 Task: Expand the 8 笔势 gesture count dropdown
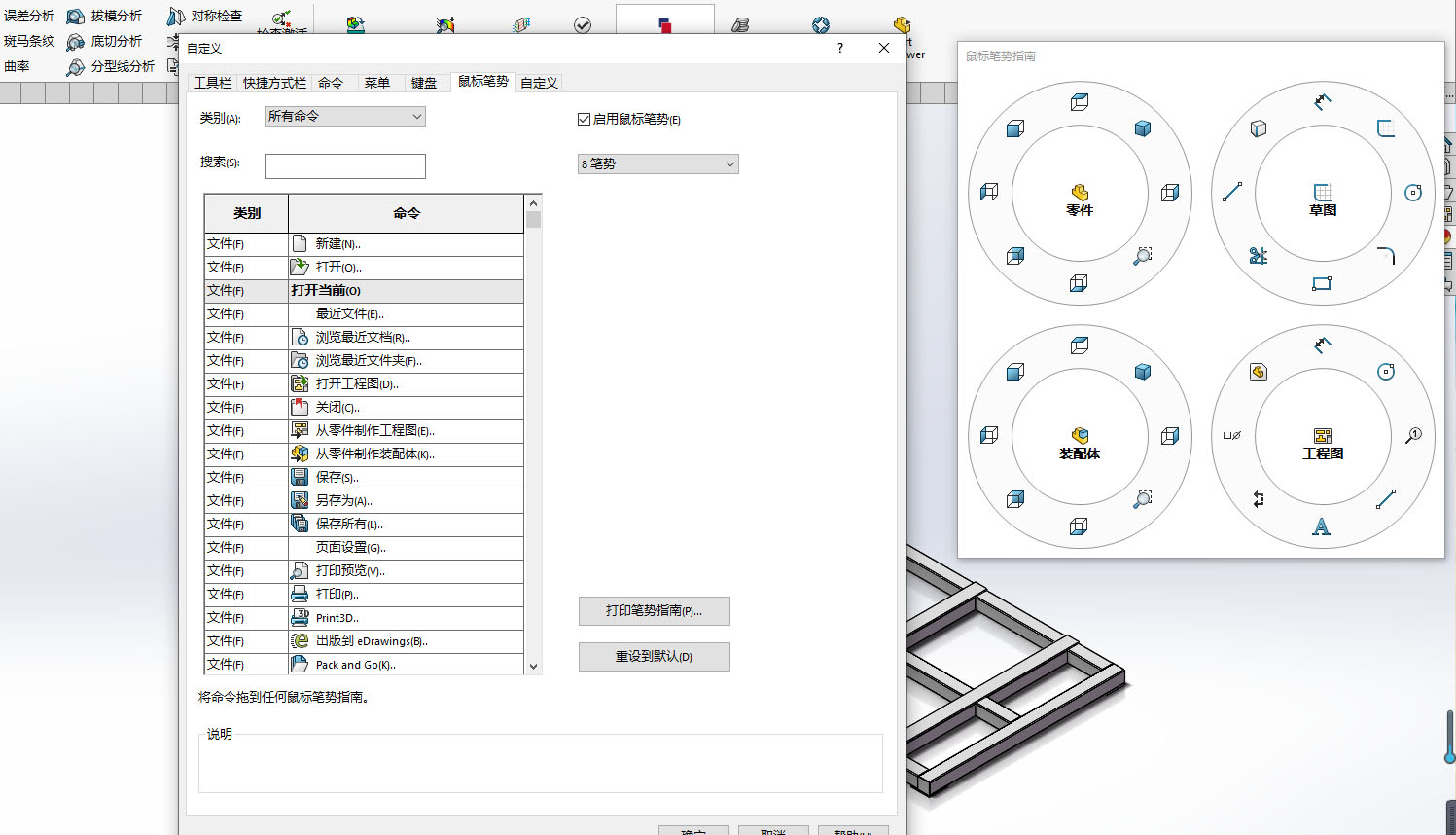pyautogui.click(x=658, y=164)
